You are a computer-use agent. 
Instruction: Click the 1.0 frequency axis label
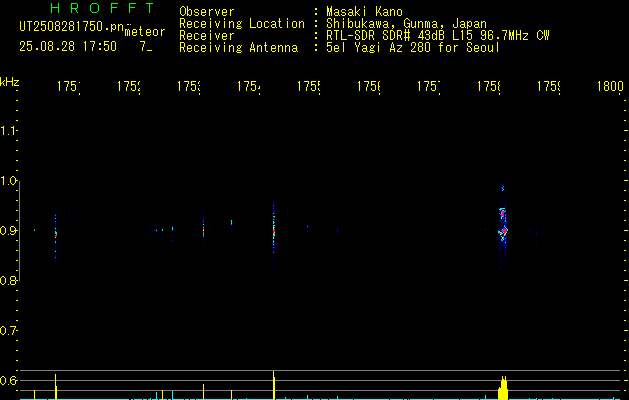[x=8, y=181]
